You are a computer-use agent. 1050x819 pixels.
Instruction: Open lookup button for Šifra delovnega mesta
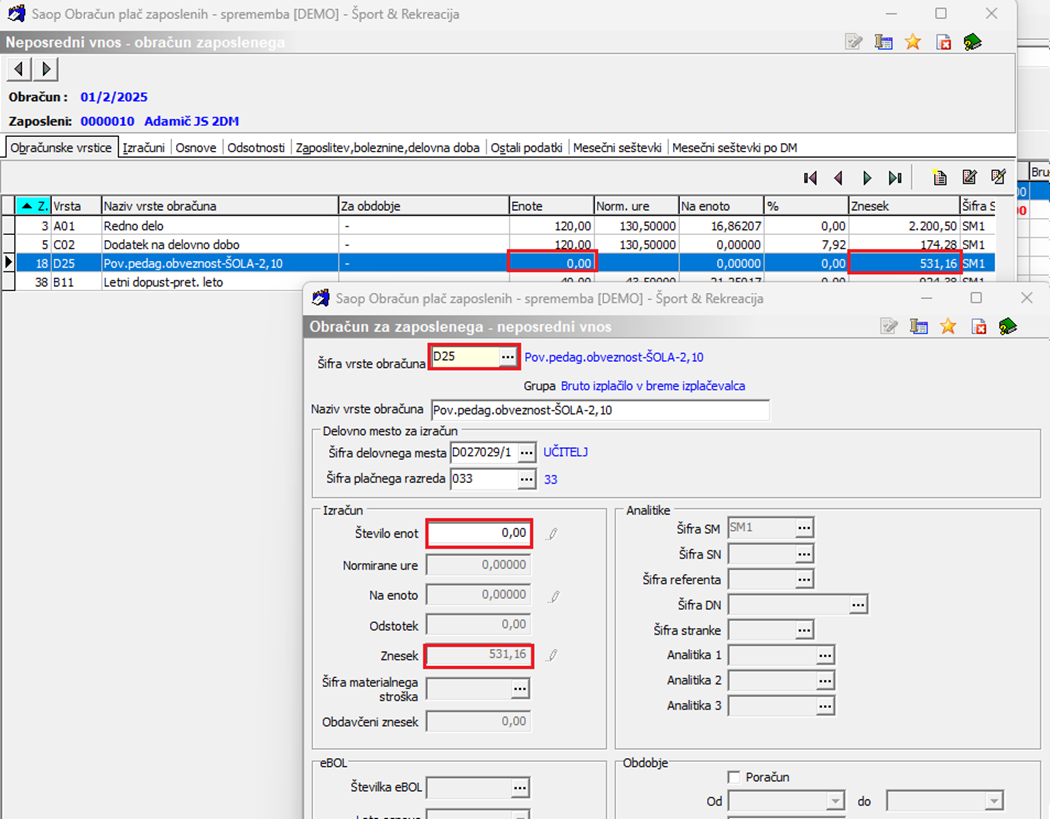coord(526,453)
